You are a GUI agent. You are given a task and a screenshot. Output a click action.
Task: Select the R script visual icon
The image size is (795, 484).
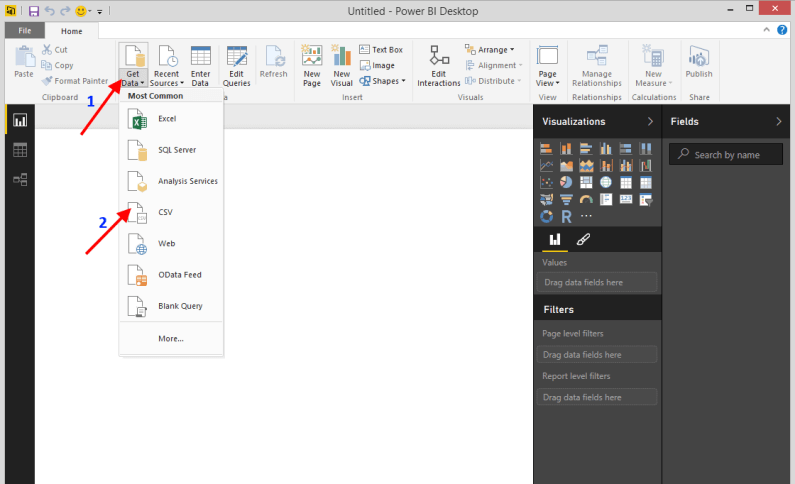coord(566,216)
